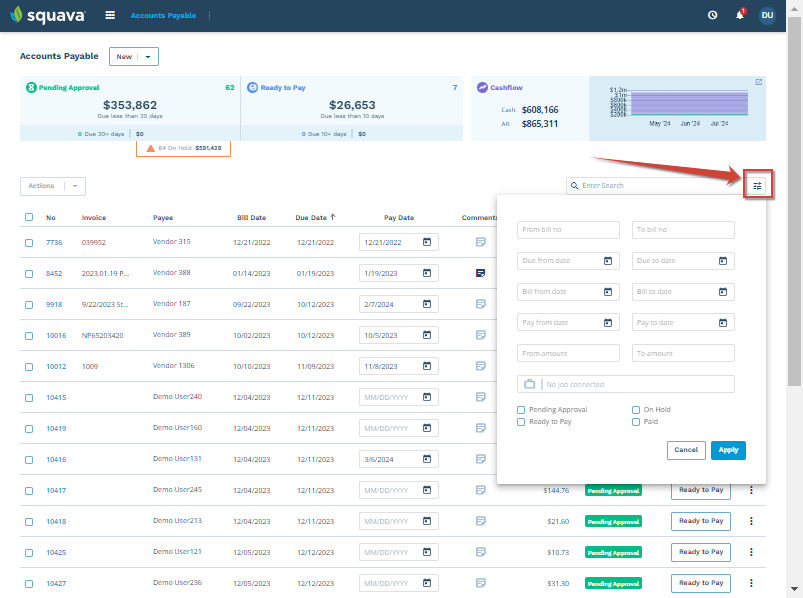Open the clock history icon
The height and width of the screenshot is (598, 803).
712,15
